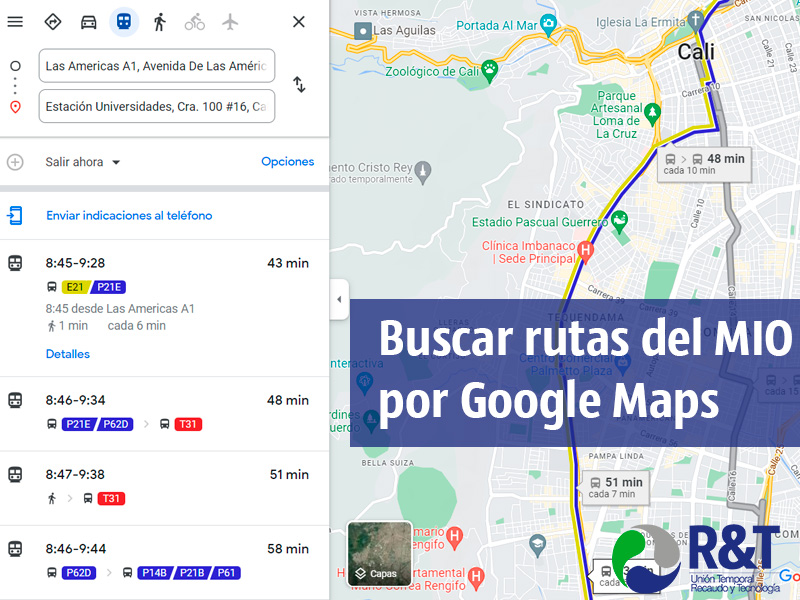Click the P61 route badge
Screen dimensions: 800x600
point(226,573)
